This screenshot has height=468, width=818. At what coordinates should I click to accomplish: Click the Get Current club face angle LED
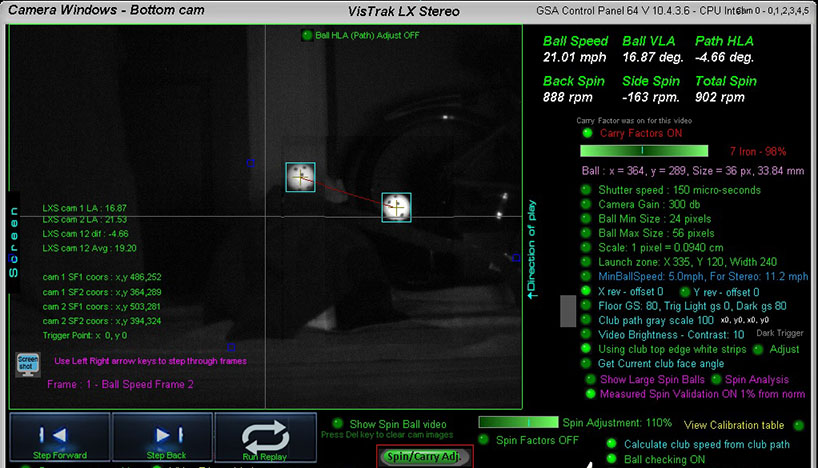[x=586, y=363]
